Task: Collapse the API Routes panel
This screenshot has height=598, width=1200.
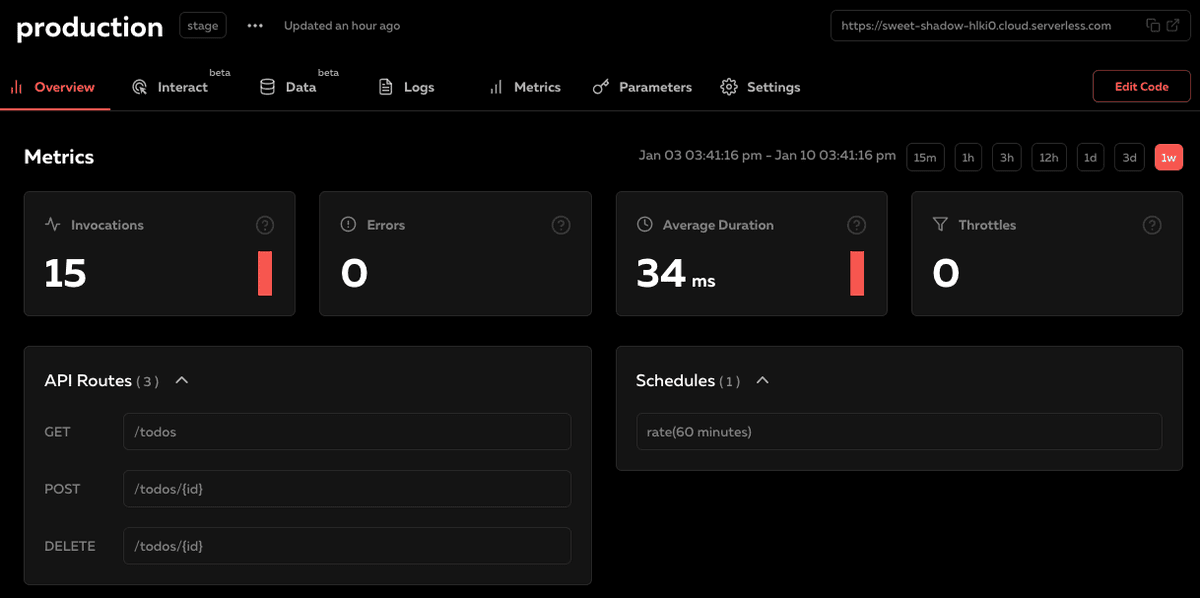Action: (181, 380)
